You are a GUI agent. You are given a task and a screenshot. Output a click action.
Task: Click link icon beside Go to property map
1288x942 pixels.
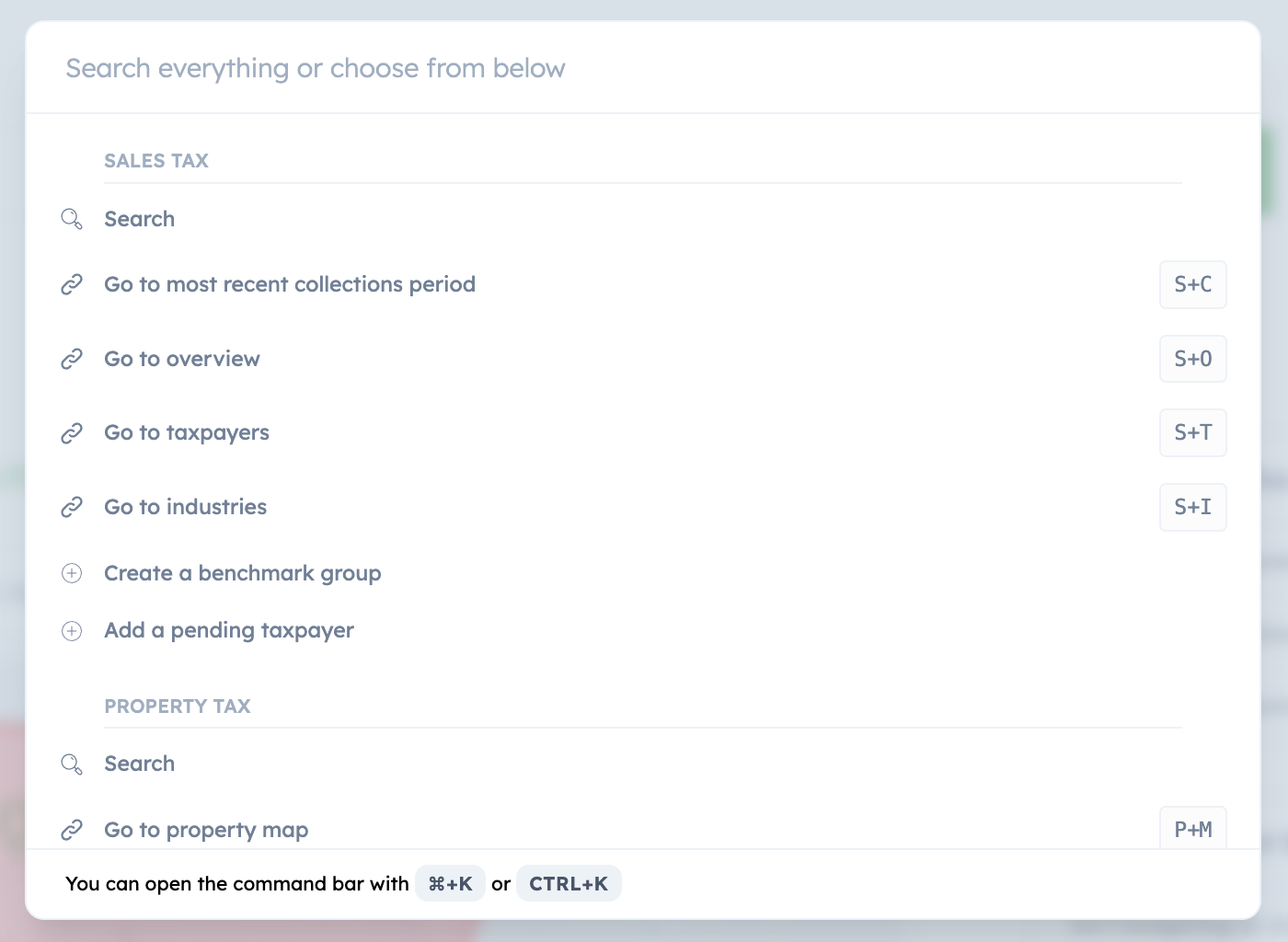pyautogui.click(x=72, y=830)
